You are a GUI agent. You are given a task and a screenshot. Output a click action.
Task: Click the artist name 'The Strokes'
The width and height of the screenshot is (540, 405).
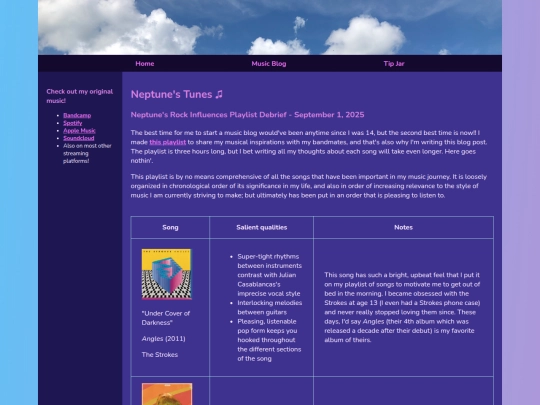pyautogui.click(x=160, y=354)
